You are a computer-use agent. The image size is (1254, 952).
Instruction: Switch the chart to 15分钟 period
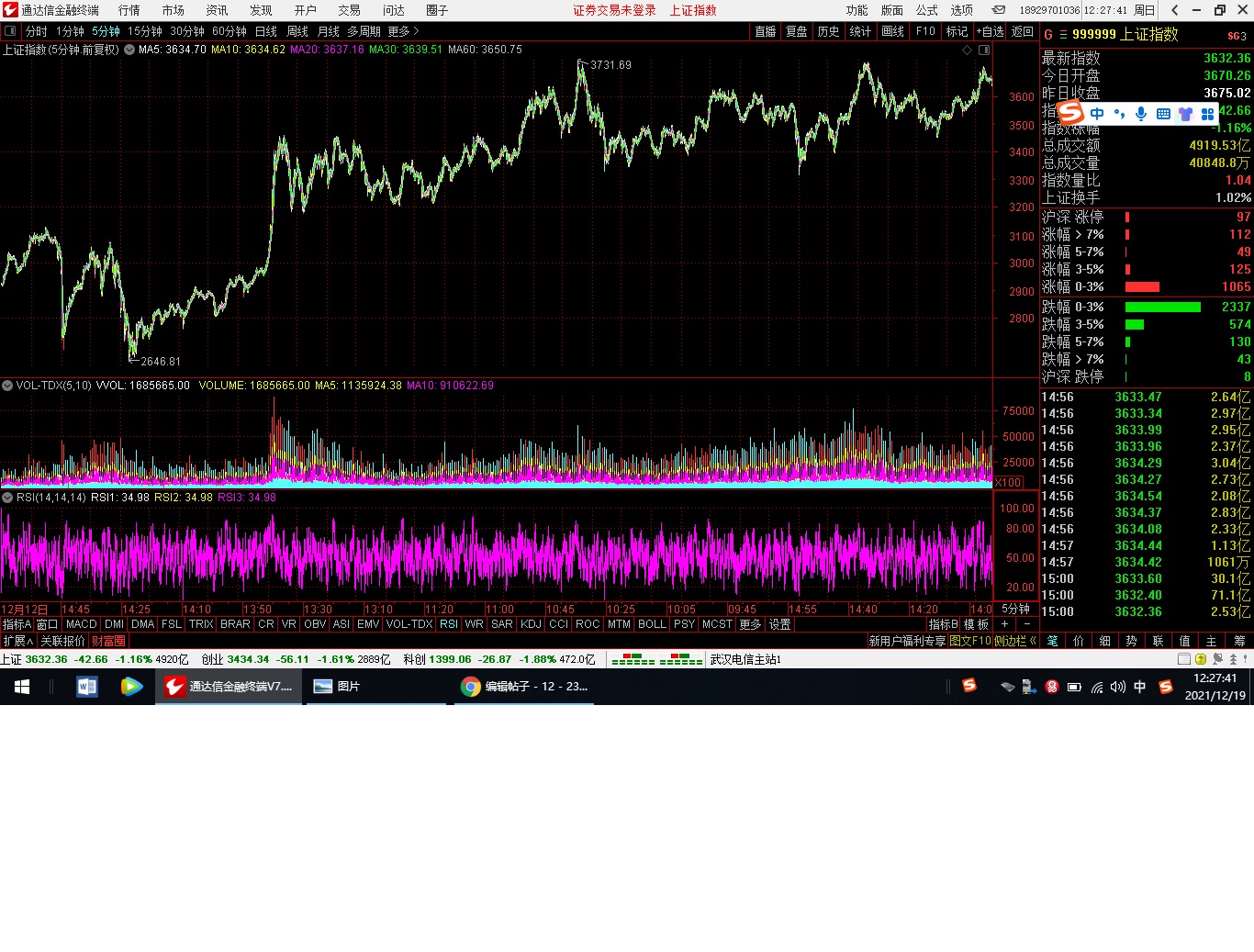click(145, 31)
